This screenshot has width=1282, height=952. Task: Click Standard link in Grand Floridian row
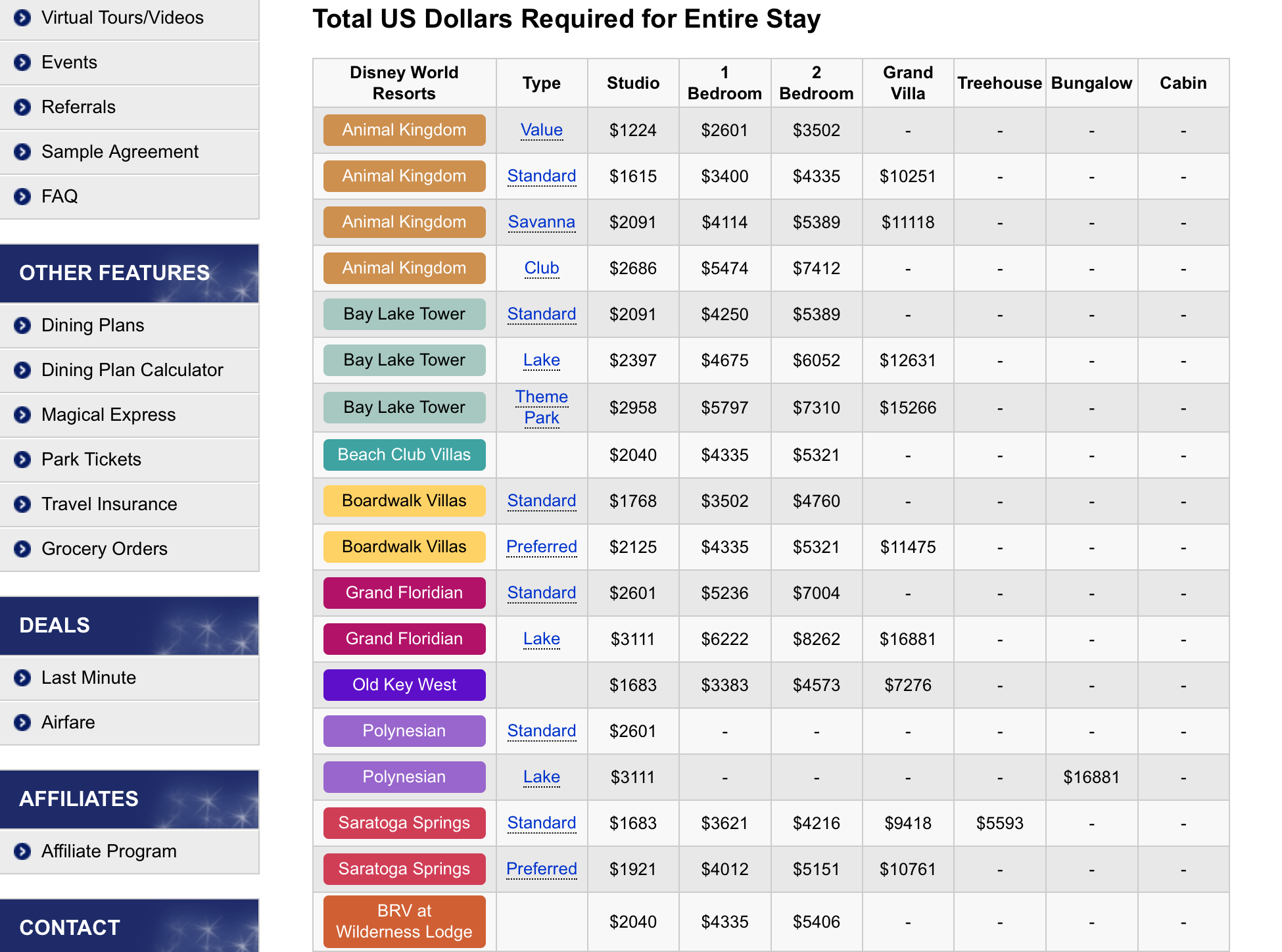(542, 593)
